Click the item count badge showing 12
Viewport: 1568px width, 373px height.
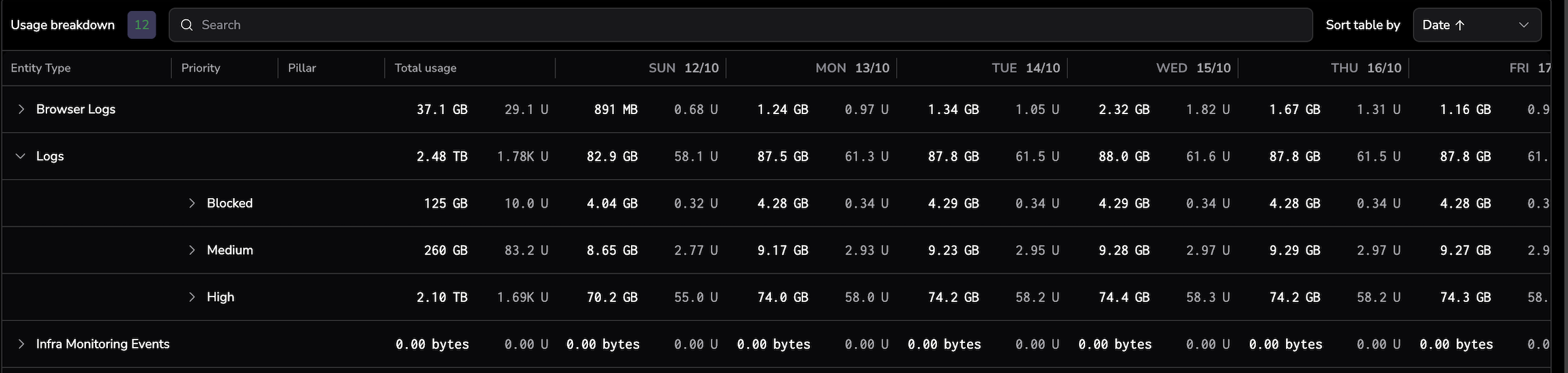[141, 25]
